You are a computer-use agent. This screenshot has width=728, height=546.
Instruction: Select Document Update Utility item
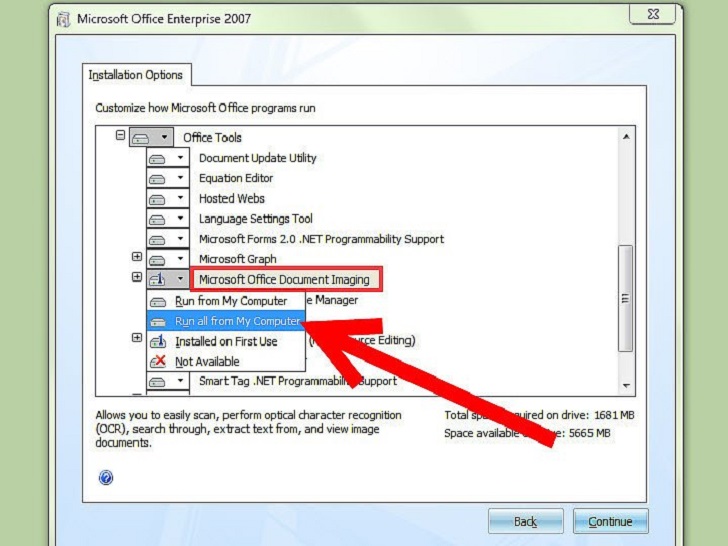(x=258, y=158)
